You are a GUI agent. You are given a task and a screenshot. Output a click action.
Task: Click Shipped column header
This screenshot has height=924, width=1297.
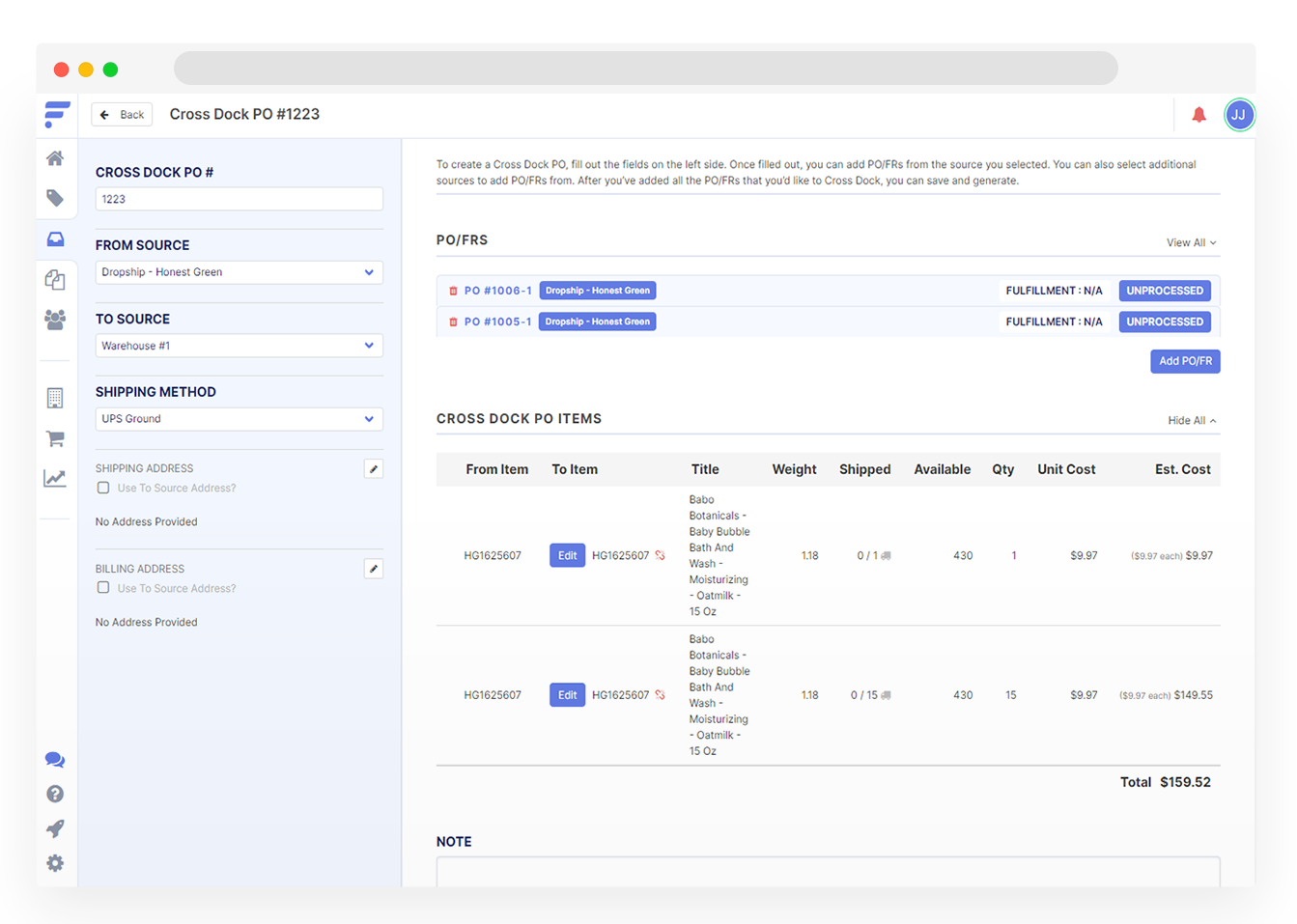864,469
